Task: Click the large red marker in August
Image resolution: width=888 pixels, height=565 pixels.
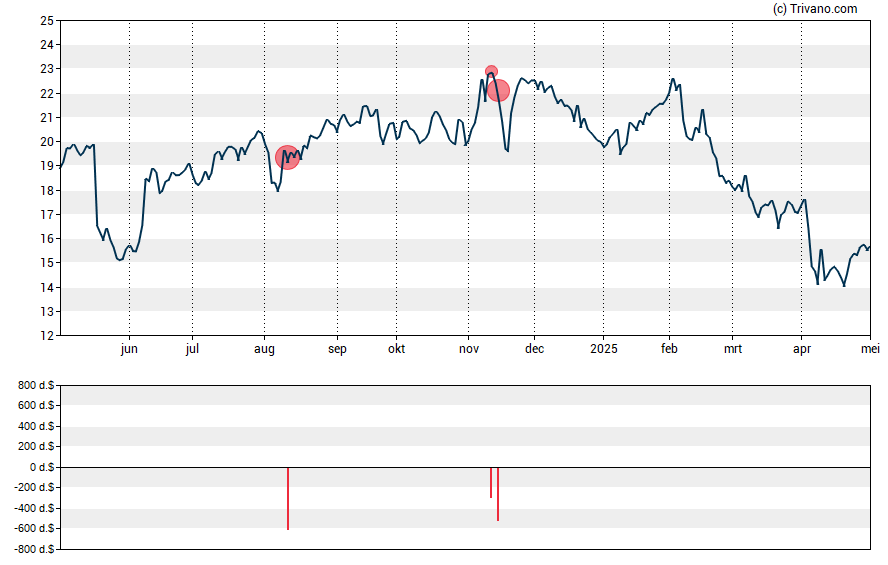Action: [x=287, y=157]
